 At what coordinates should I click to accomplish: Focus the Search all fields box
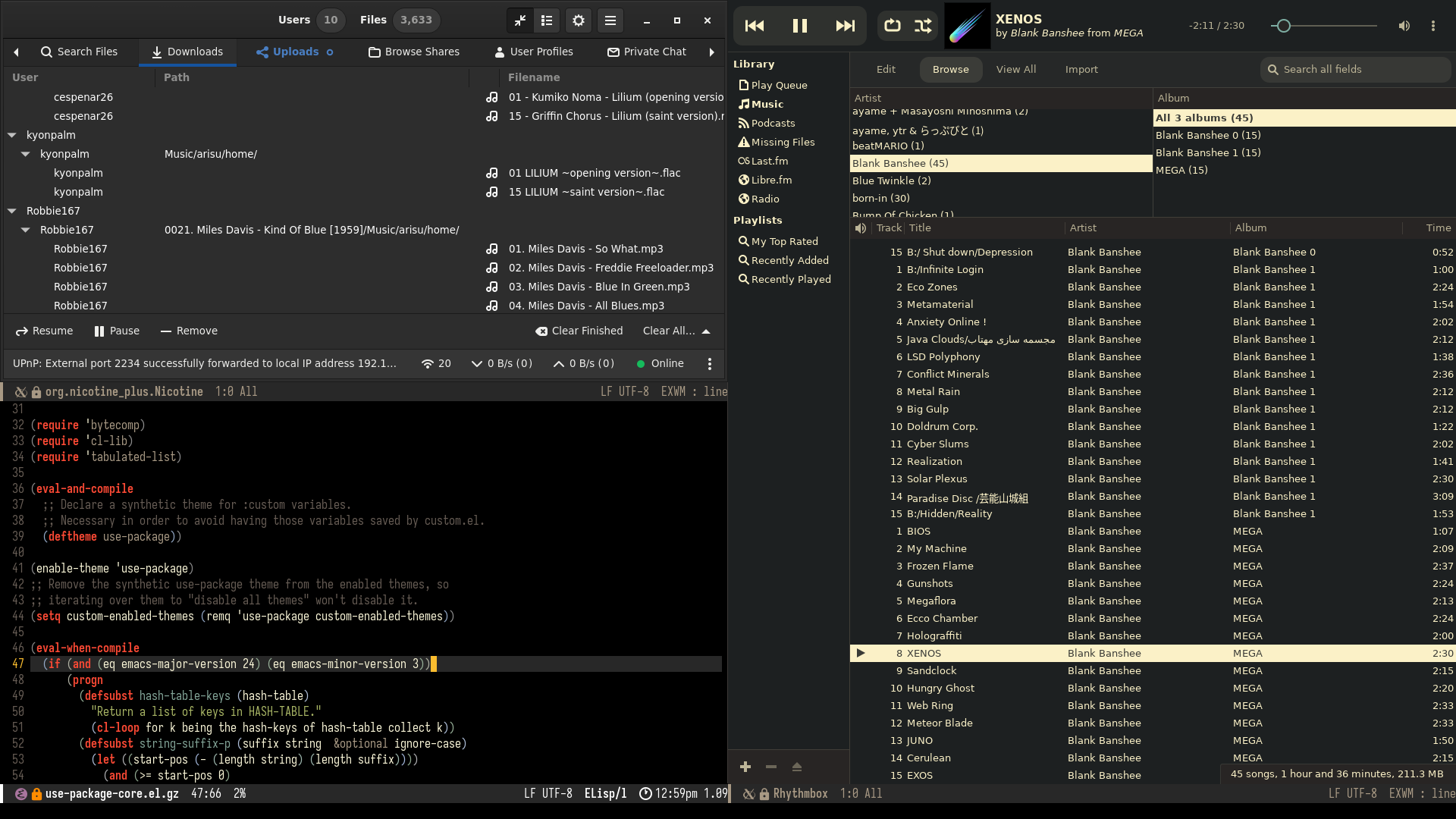[1357, 69]
